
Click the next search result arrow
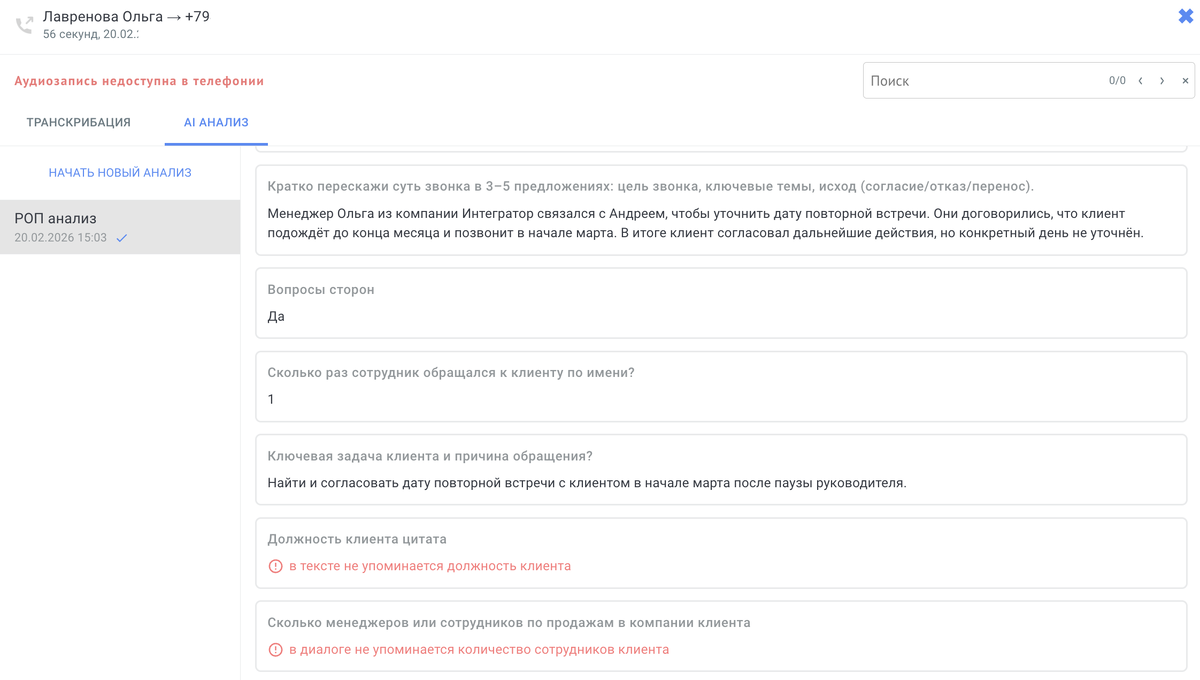coord(1163,81)
